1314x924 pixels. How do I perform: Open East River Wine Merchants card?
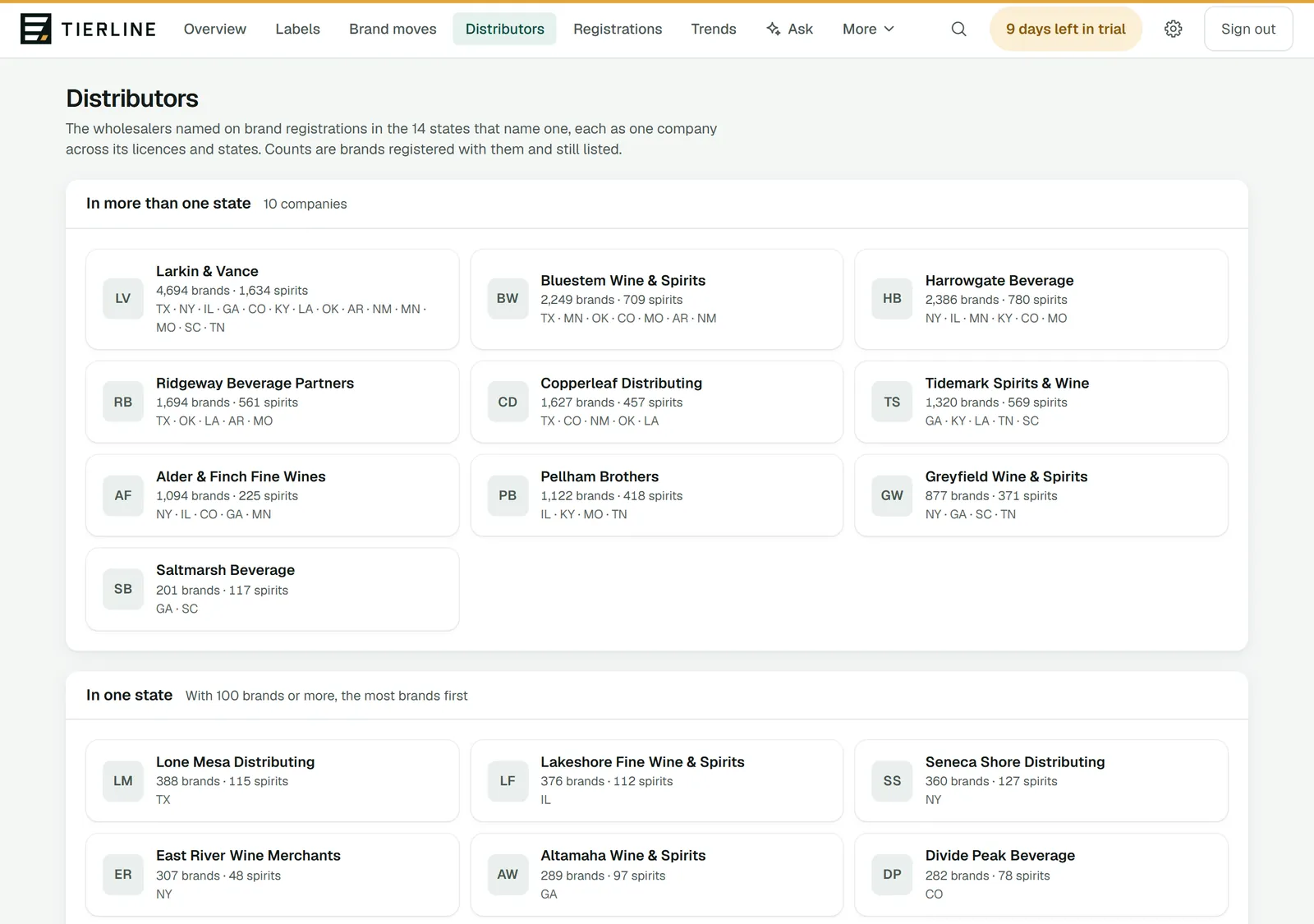[x=273, y=875]
